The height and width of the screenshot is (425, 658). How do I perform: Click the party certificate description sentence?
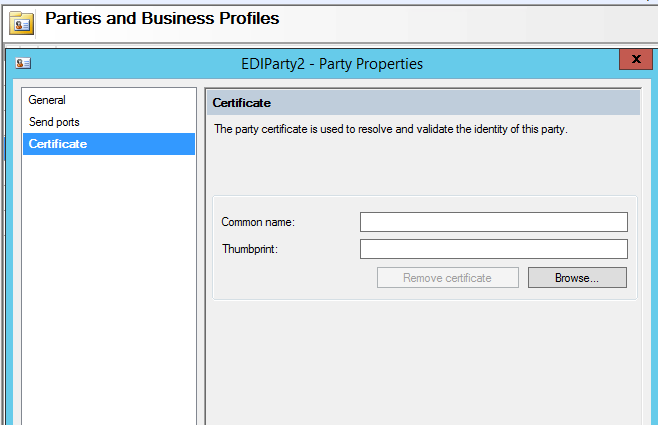point(391,129)
